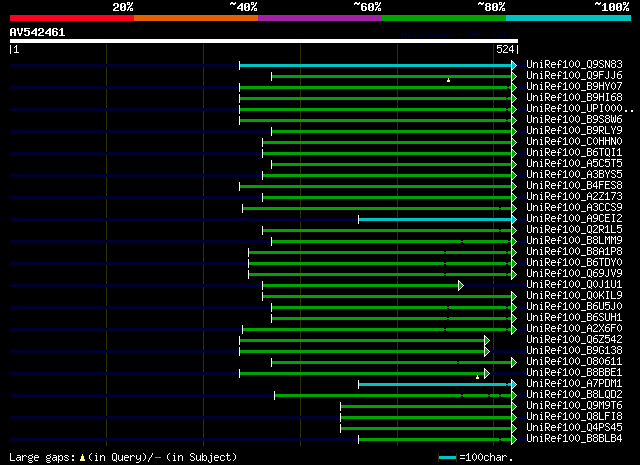Click the UniRef100_Q4PS45 label

574,428
